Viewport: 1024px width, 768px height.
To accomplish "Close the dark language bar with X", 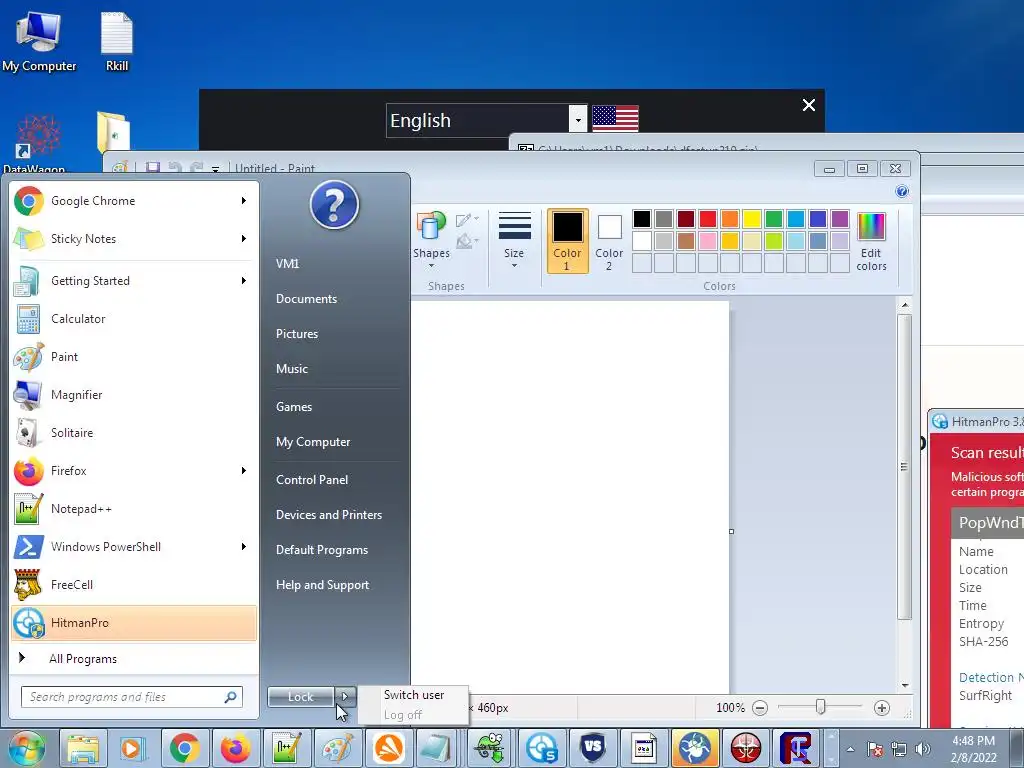I will click(808, 105).
